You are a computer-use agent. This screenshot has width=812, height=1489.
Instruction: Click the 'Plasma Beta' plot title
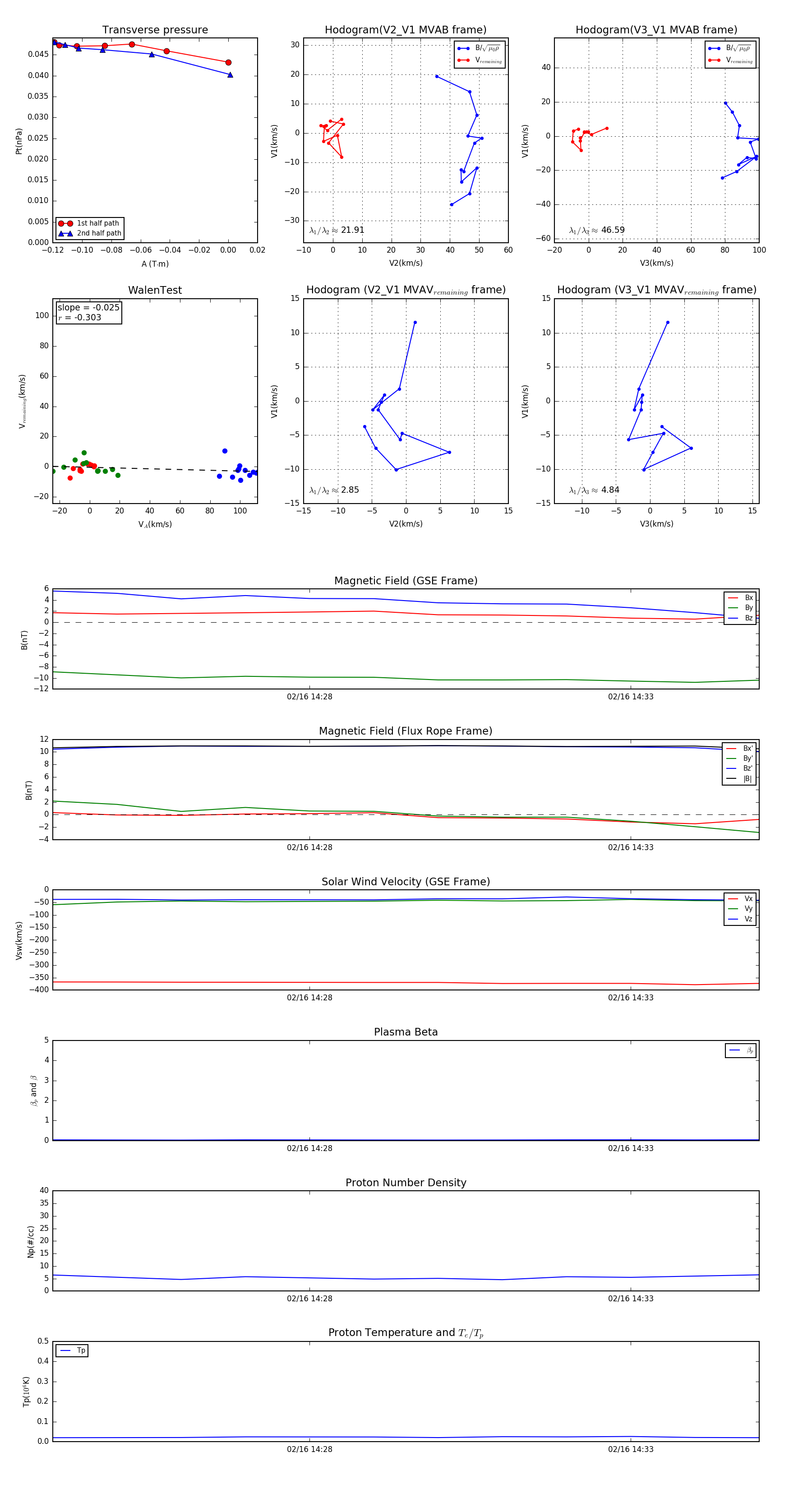406,1032
